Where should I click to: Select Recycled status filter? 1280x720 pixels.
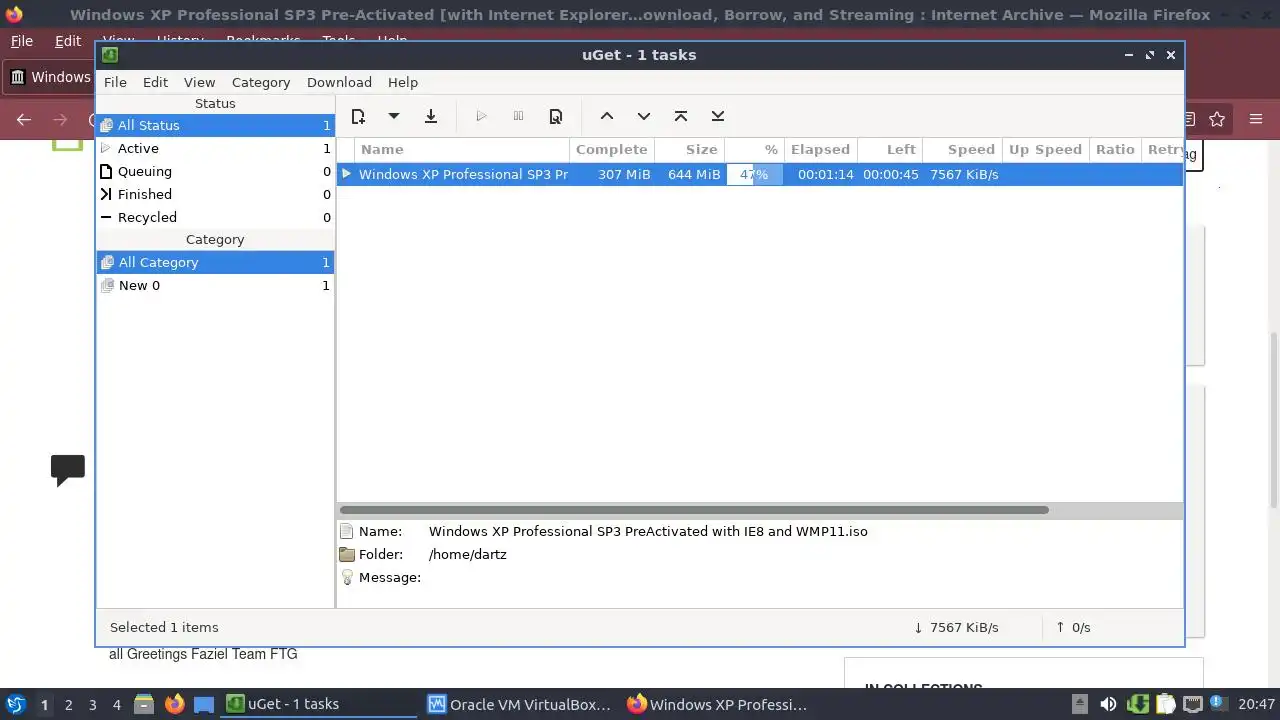215,217
